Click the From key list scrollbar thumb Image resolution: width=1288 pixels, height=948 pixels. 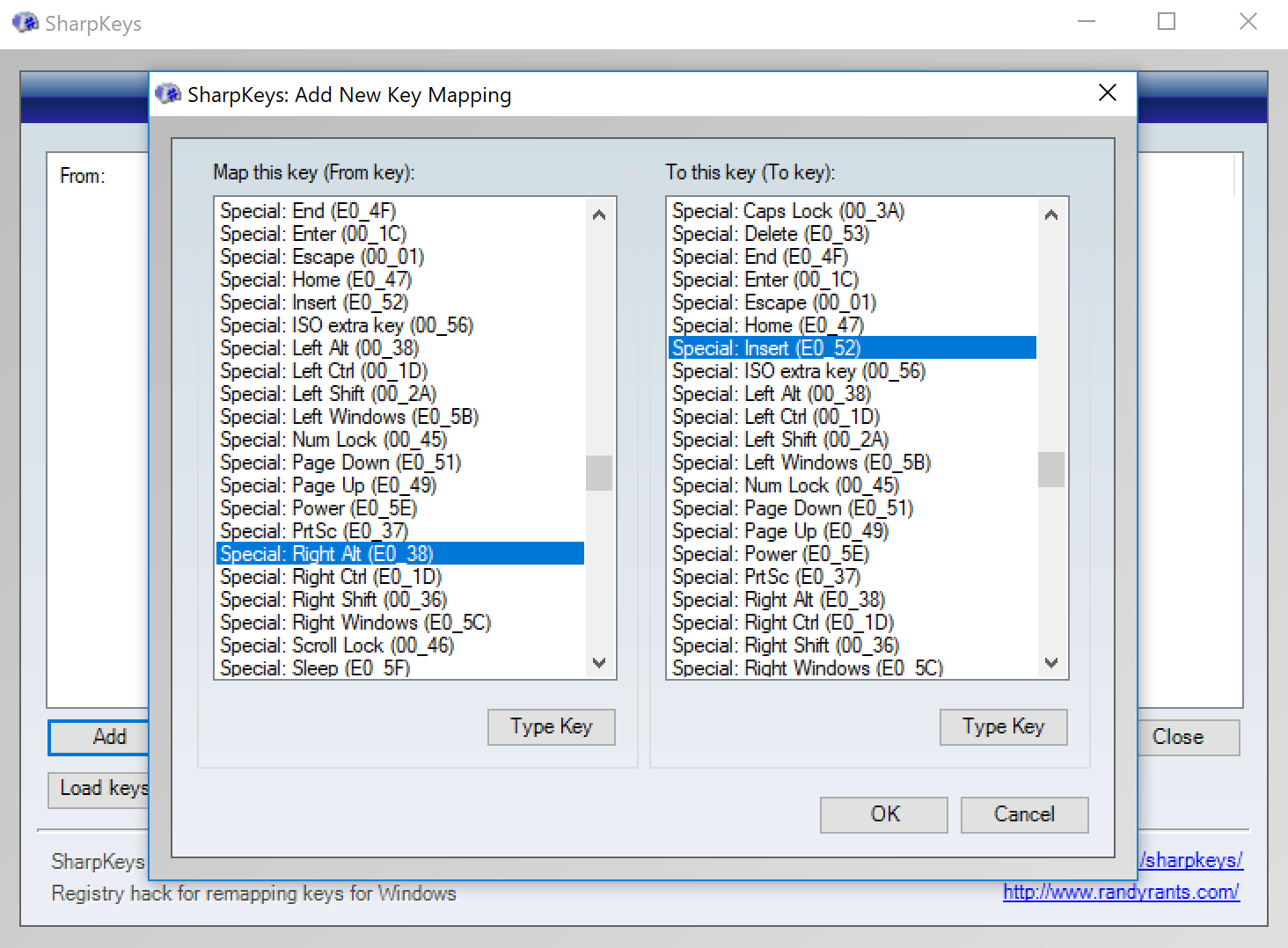coord(599,473)
